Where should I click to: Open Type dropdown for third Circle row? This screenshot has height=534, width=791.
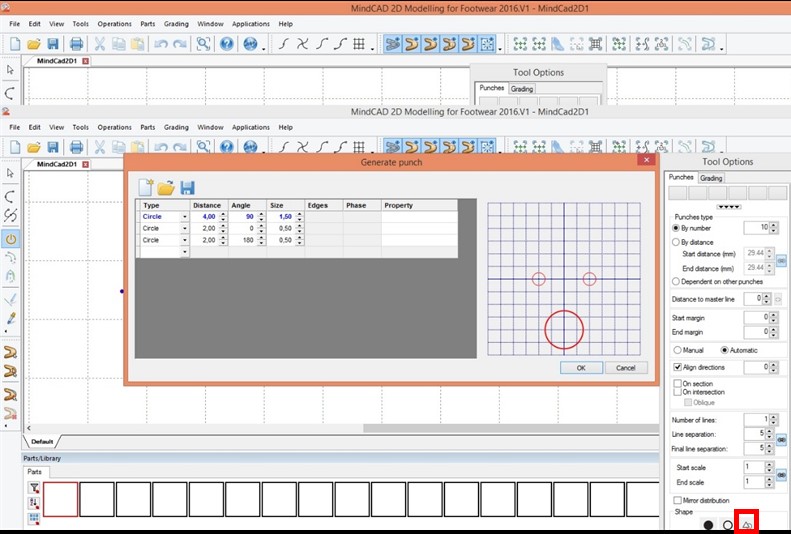[185, 241]
